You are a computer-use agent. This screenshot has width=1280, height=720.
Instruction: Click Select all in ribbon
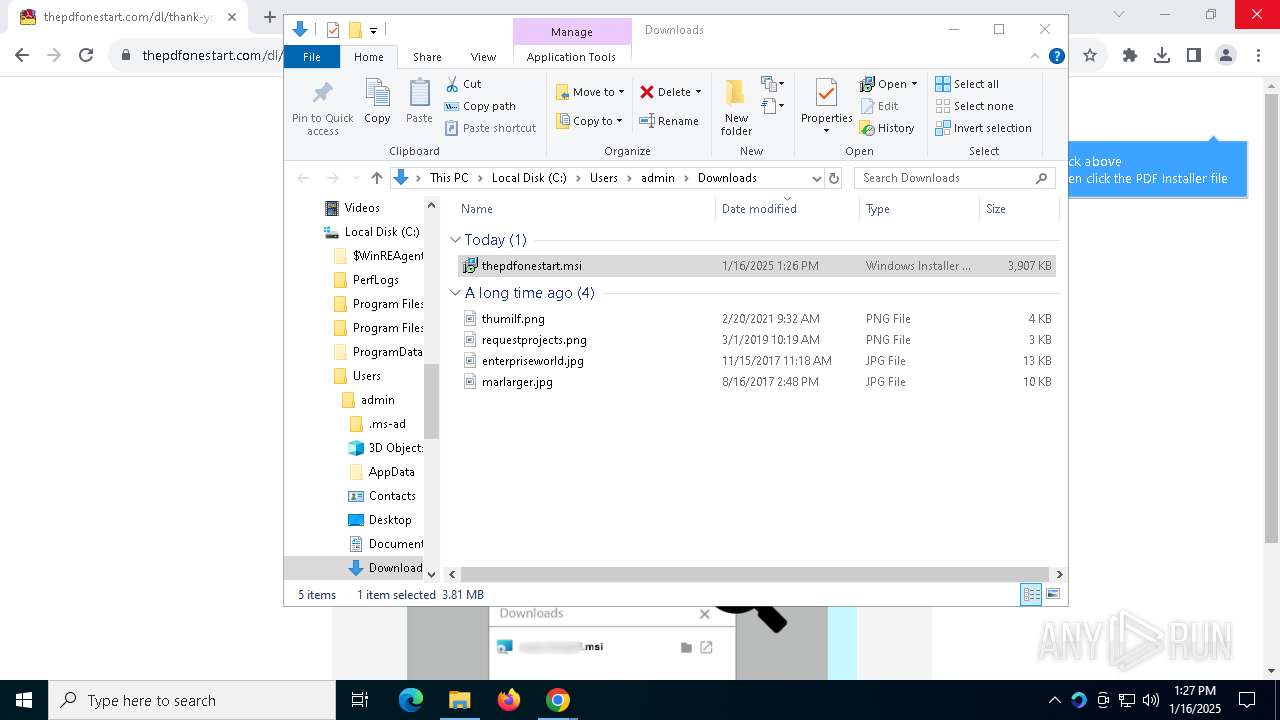967,84
